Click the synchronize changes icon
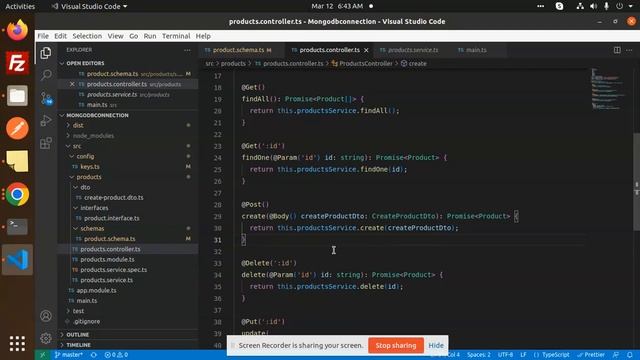The height and width of the screenshot is (360, 640). 94,355
